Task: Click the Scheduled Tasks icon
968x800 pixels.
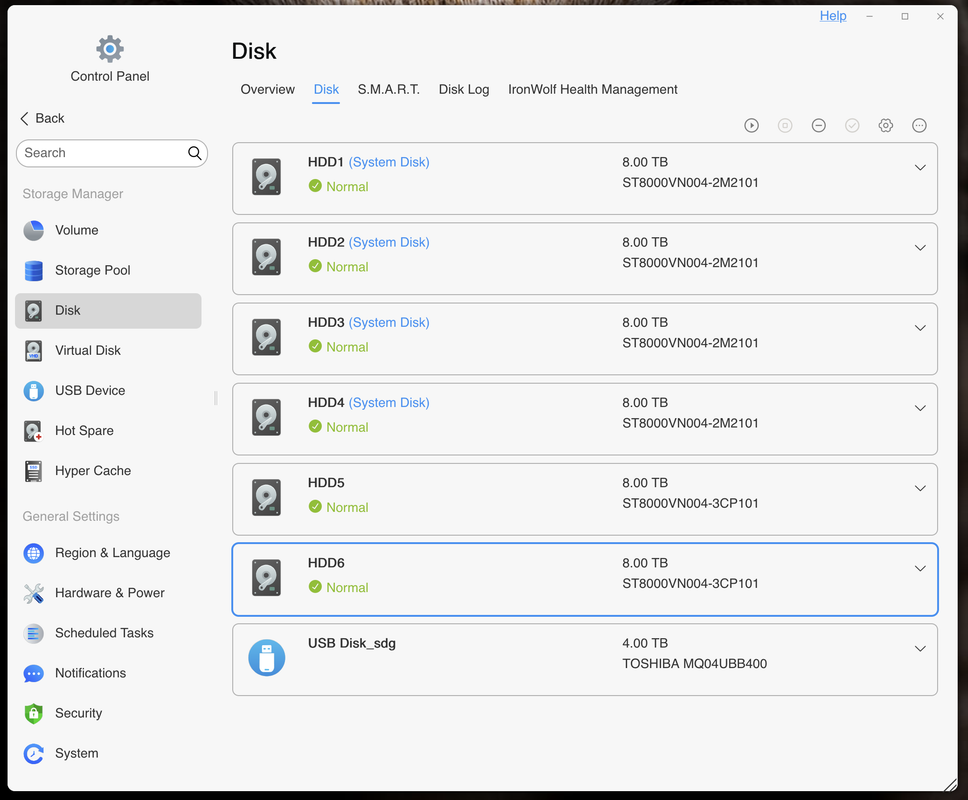Action: click(33, 633)
